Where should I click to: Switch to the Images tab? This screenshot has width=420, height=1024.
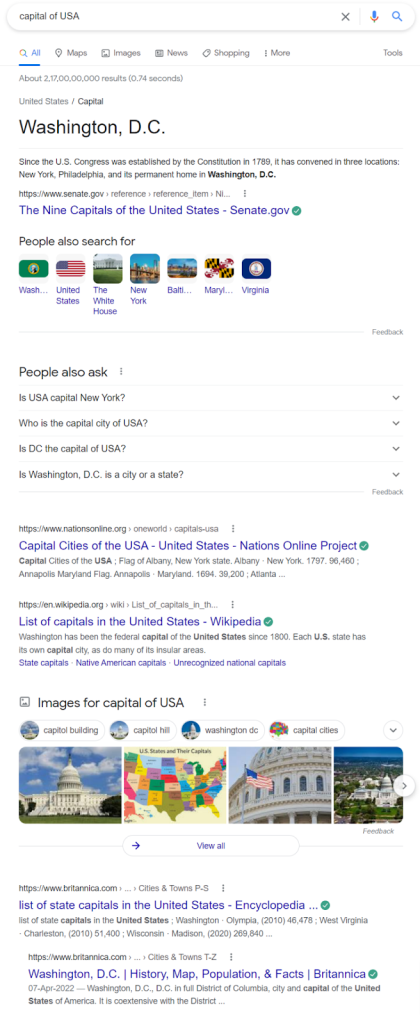click(121, 53)
